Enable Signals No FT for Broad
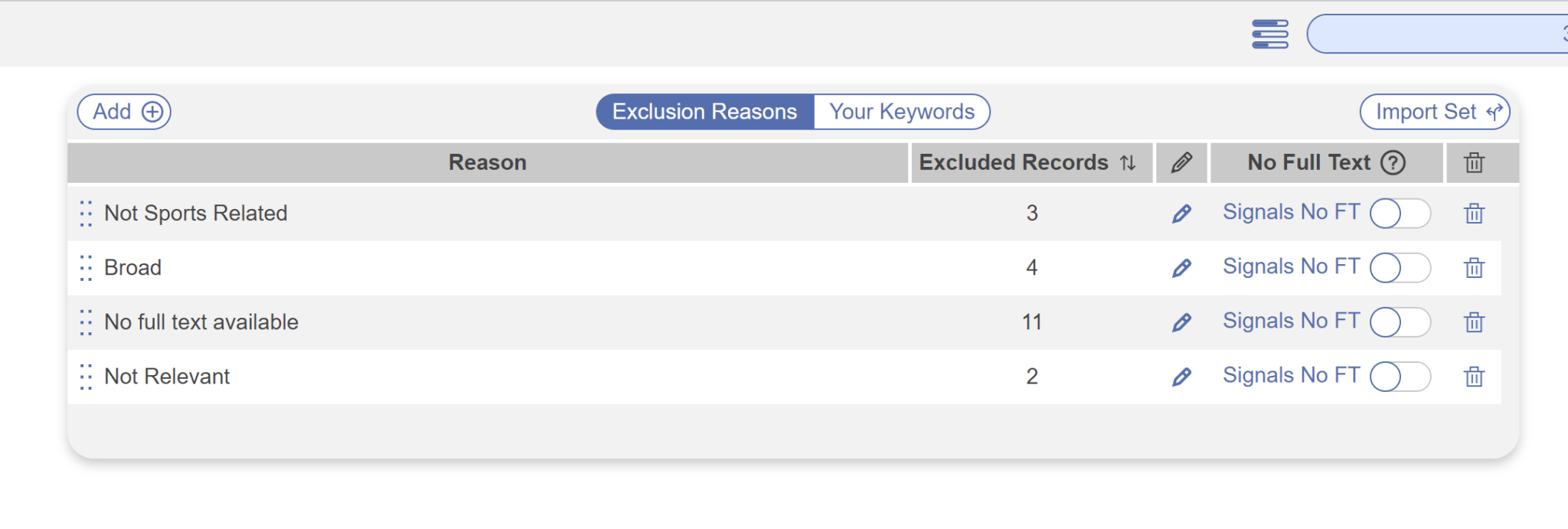Image resolution: width=1568 pixels, height=529 pixels. [x=1400, y=268]
